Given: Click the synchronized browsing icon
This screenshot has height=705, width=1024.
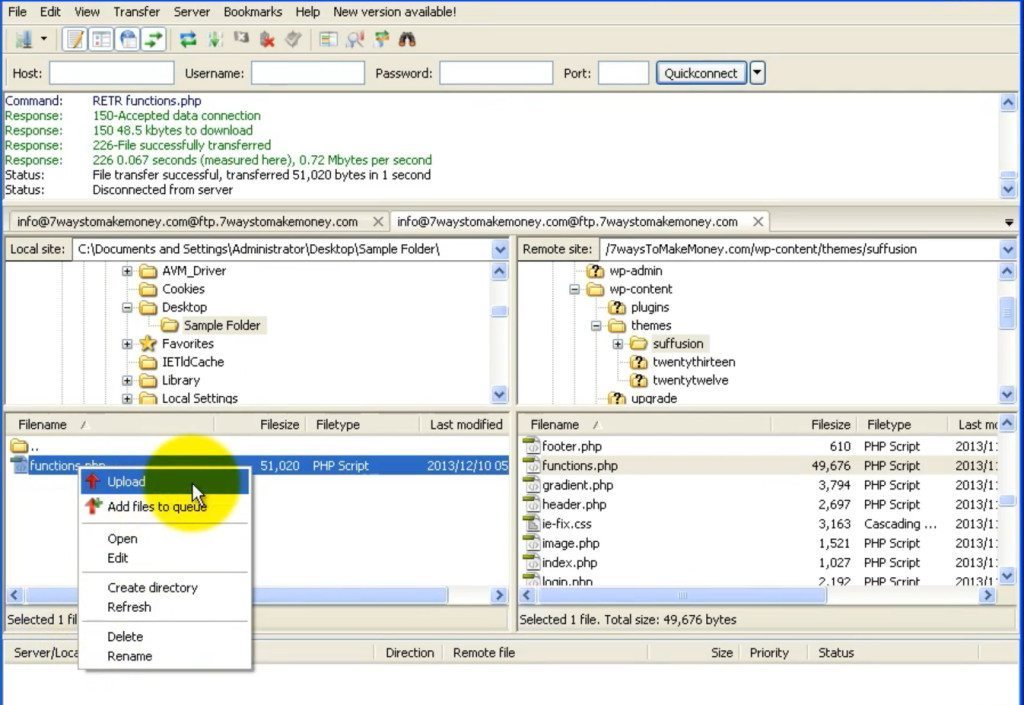Looking at the screenshot, I should 381,40.
